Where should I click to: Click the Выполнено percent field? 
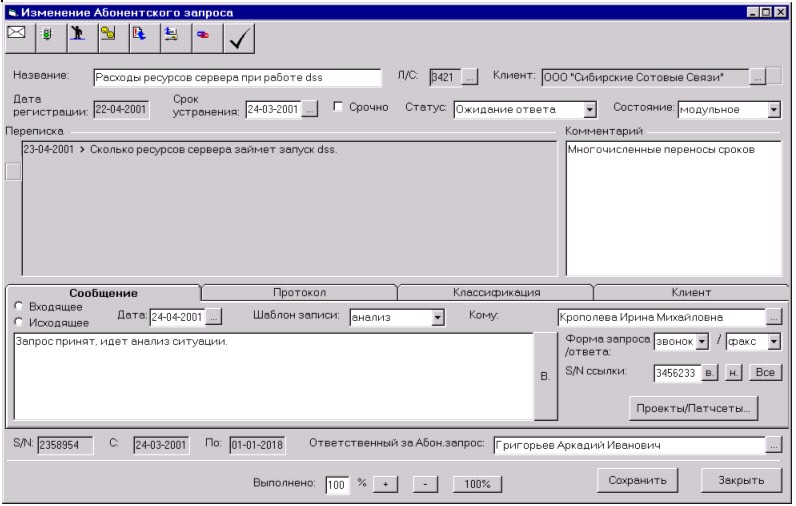pyautogui.click(x=337, y=485)
